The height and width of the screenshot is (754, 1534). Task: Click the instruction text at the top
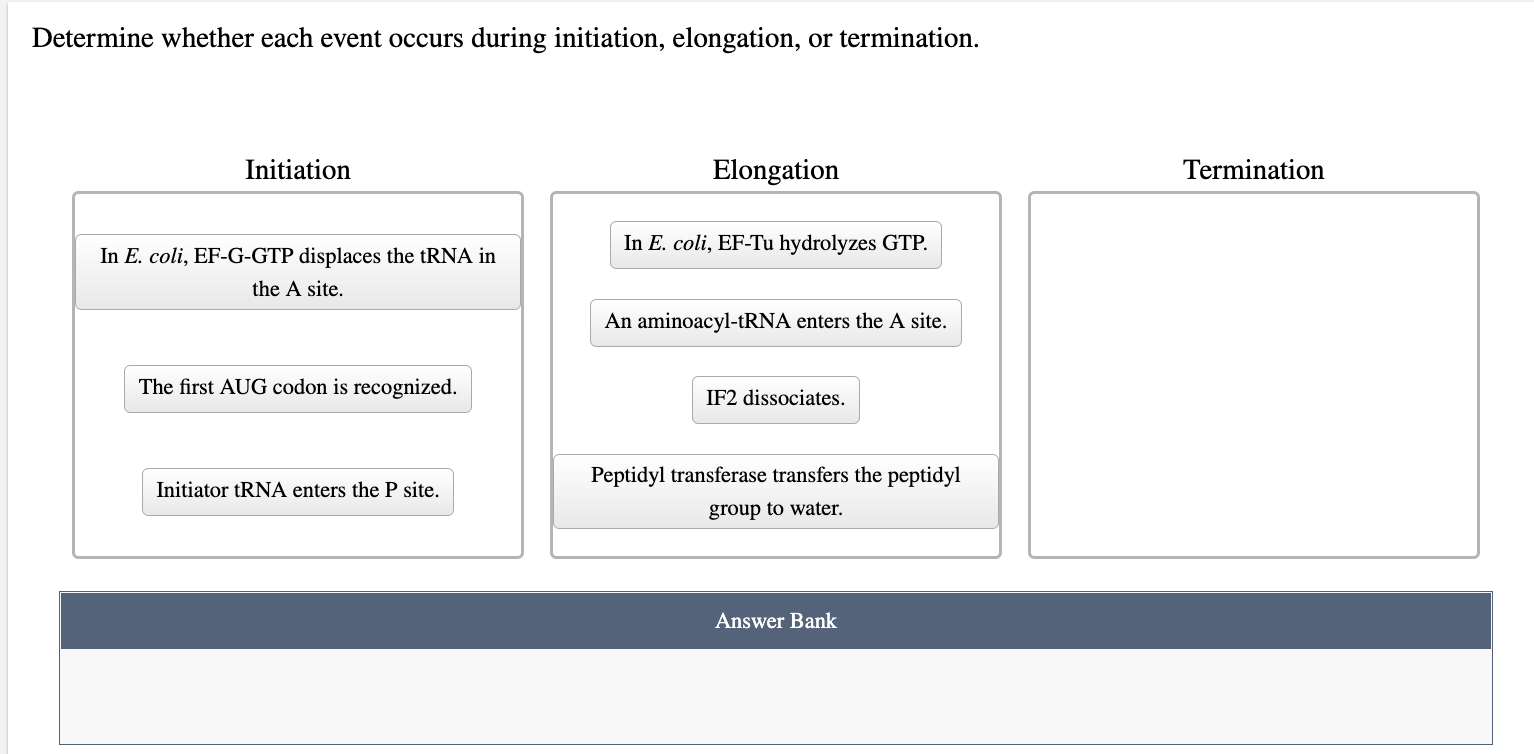pyautogui.click(x=506, y=38)
